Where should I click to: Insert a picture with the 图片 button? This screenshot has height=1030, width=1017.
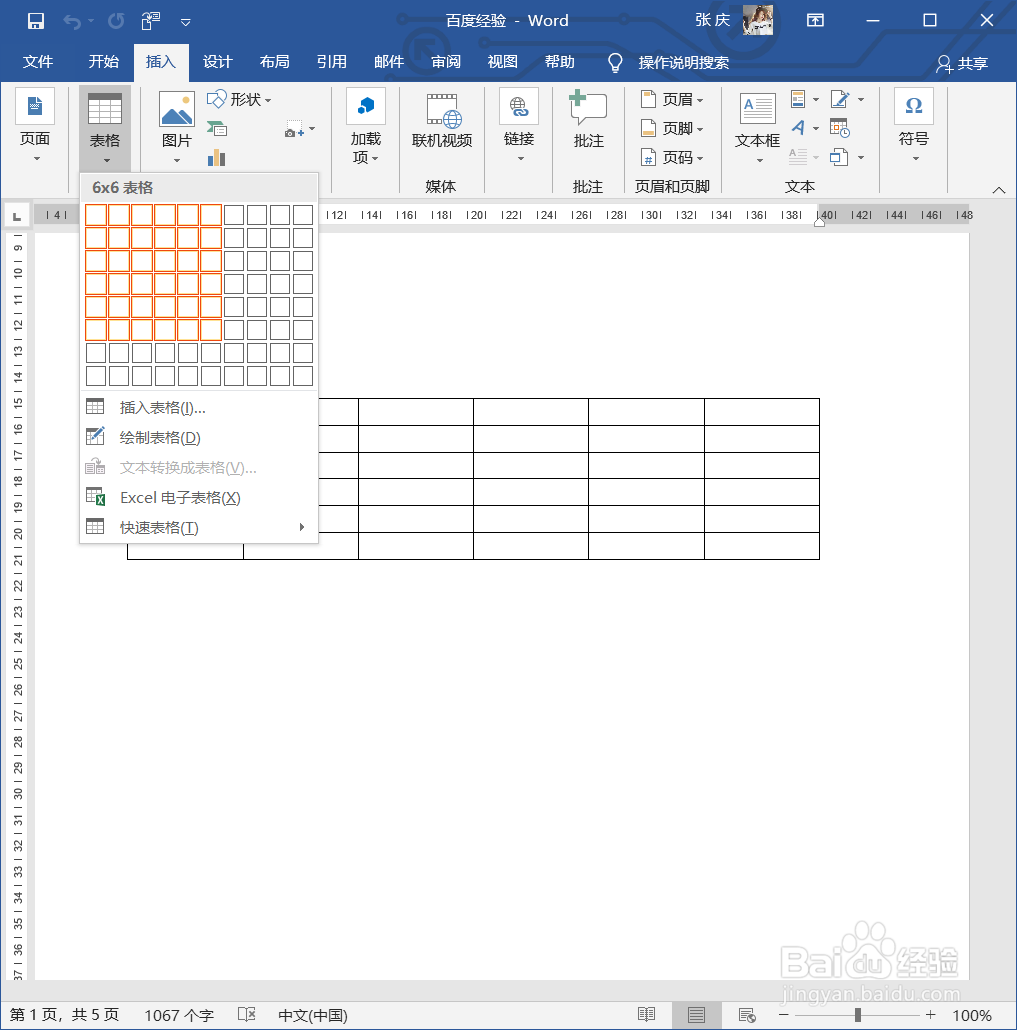(177, 128)
